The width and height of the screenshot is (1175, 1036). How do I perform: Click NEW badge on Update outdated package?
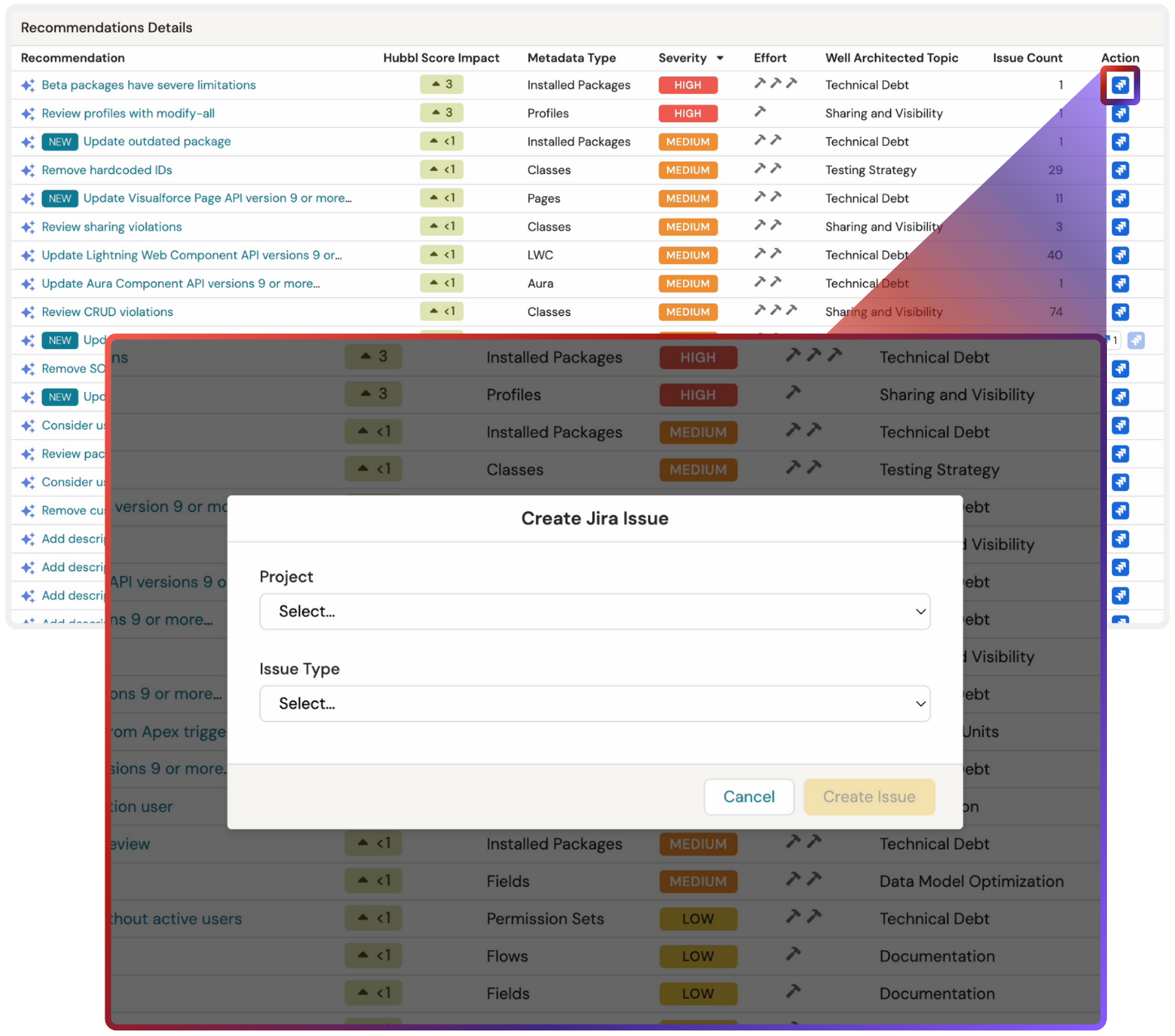coord(60,142)
